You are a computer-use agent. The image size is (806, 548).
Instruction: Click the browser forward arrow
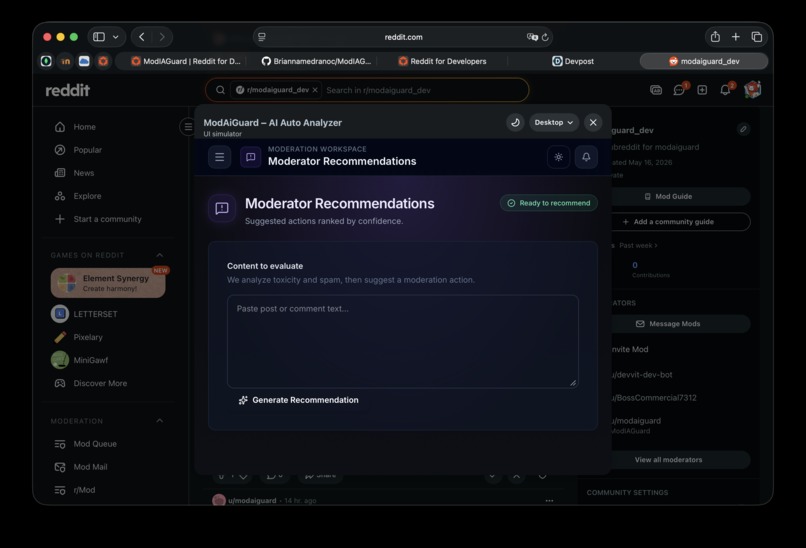tap(162, 37)
